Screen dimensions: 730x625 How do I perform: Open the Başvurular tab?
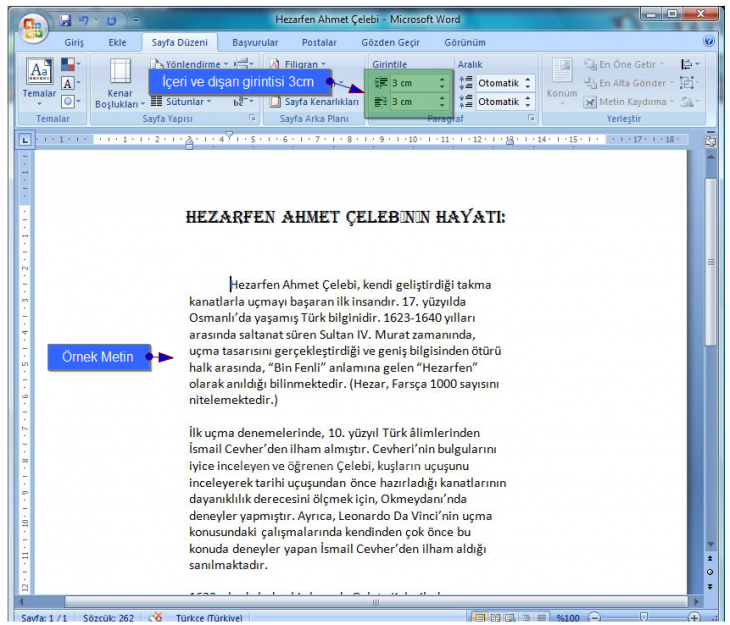tap(255, 42)
